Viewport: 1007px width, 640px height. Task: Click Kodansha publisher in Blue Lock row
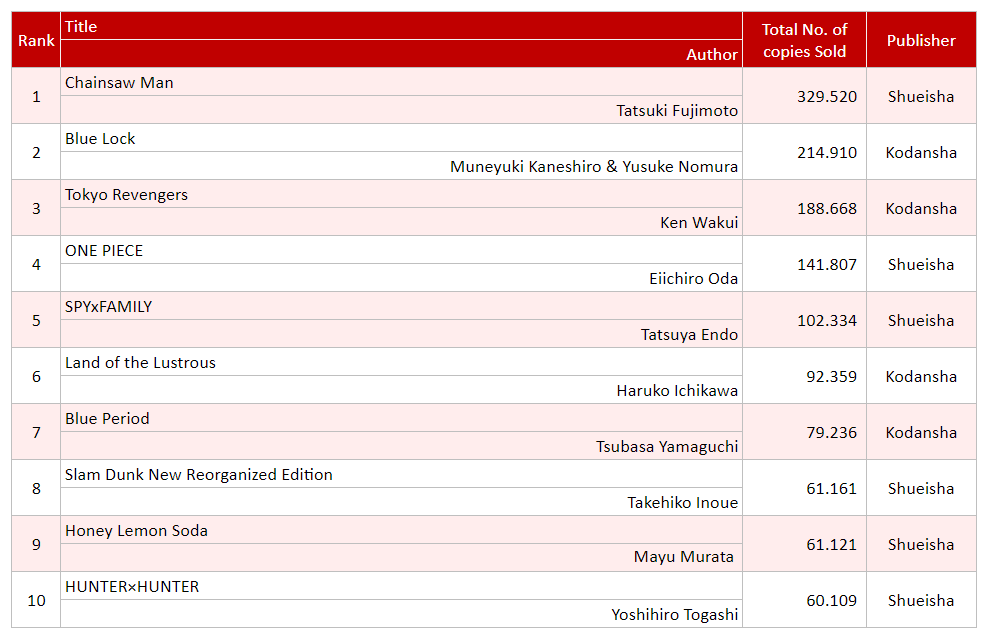(x=921, y=152)
